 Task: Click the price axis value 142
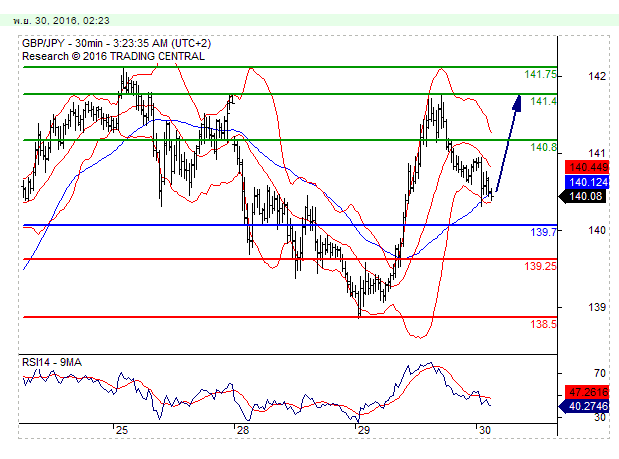pyautogui.click(x=597, y=76)
